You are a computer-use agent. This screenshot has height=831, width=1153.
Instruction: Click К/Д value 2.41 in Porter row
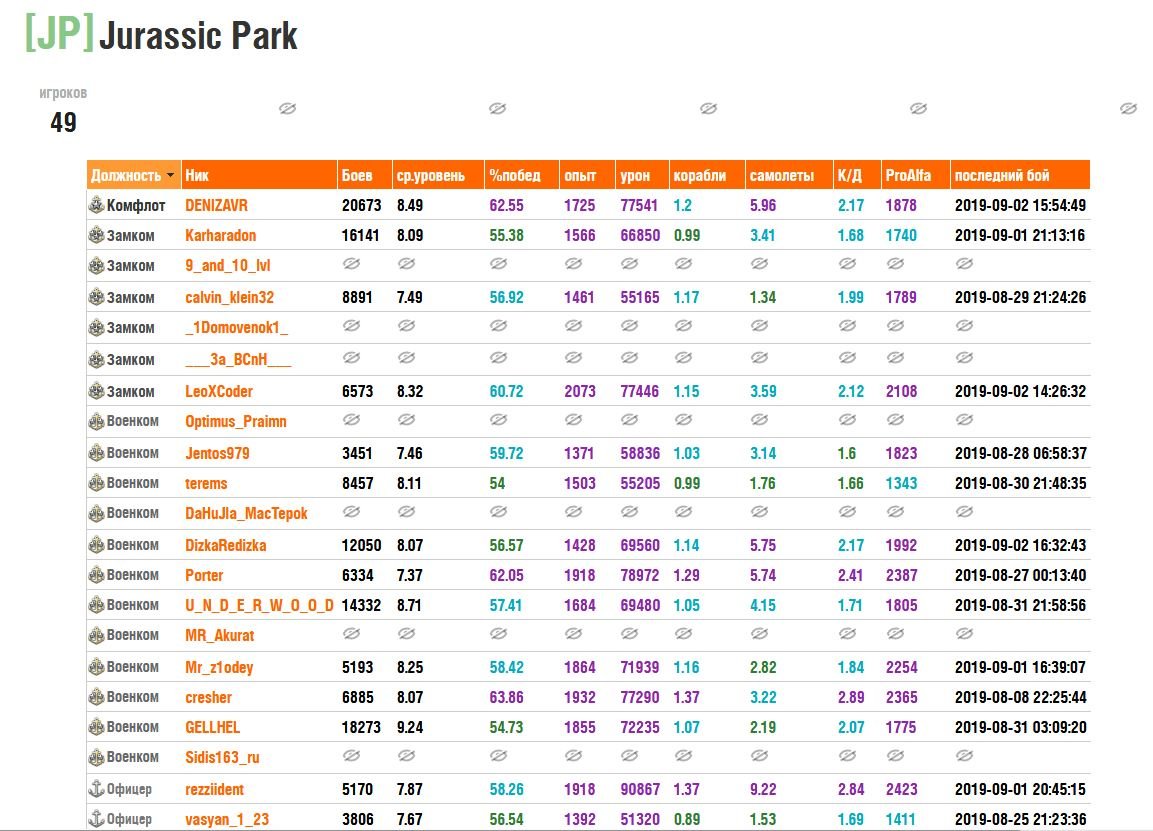(x=850, y=575)
